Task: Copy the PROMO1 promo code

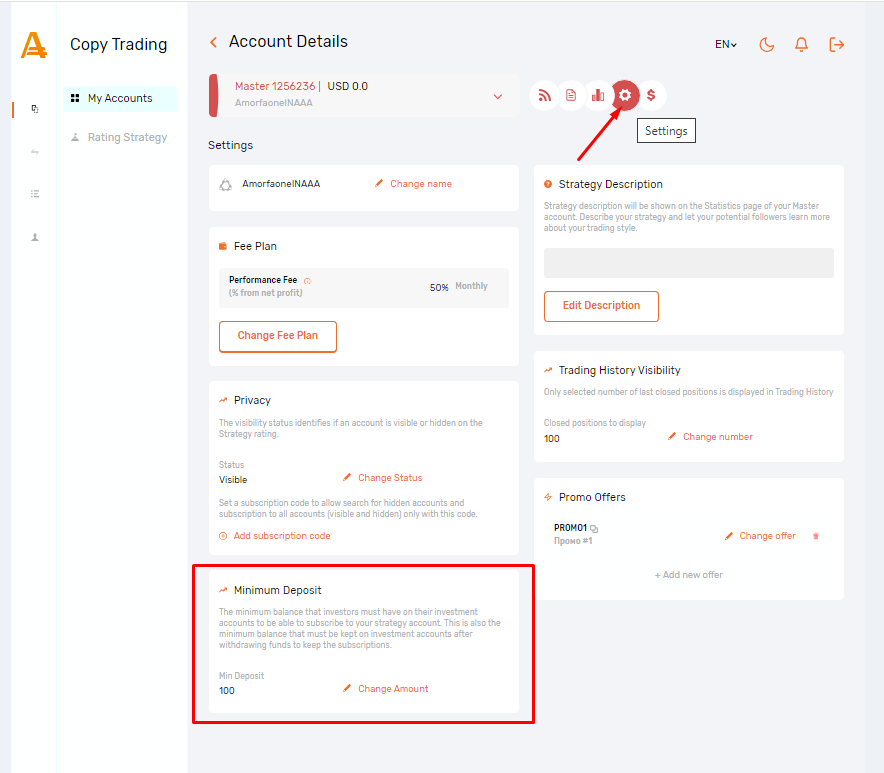Action: pos(594,528)
